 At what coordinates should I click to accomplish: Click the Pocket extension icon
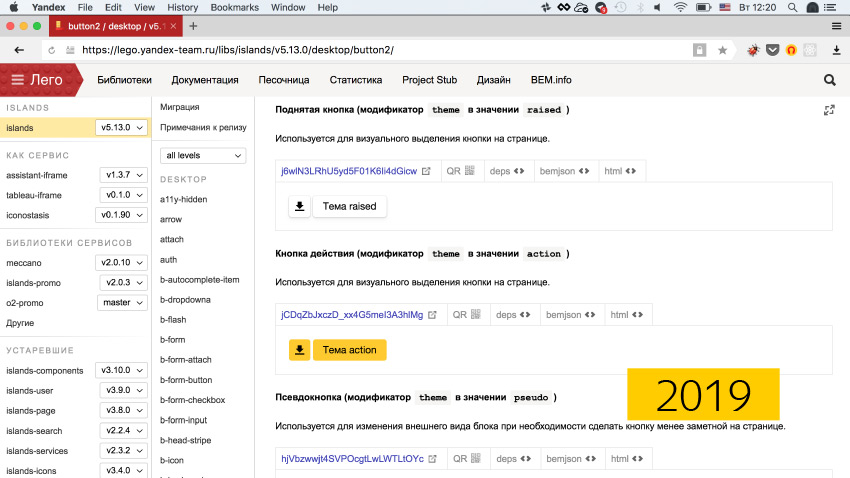(772, 50)
